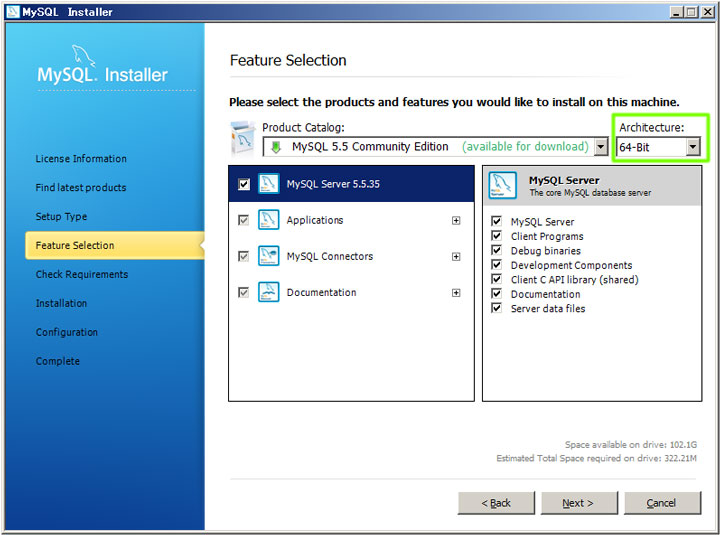
Task: Click the green download arrow icon in catalog
Action: pyautogui.click(x=276, y=147)
